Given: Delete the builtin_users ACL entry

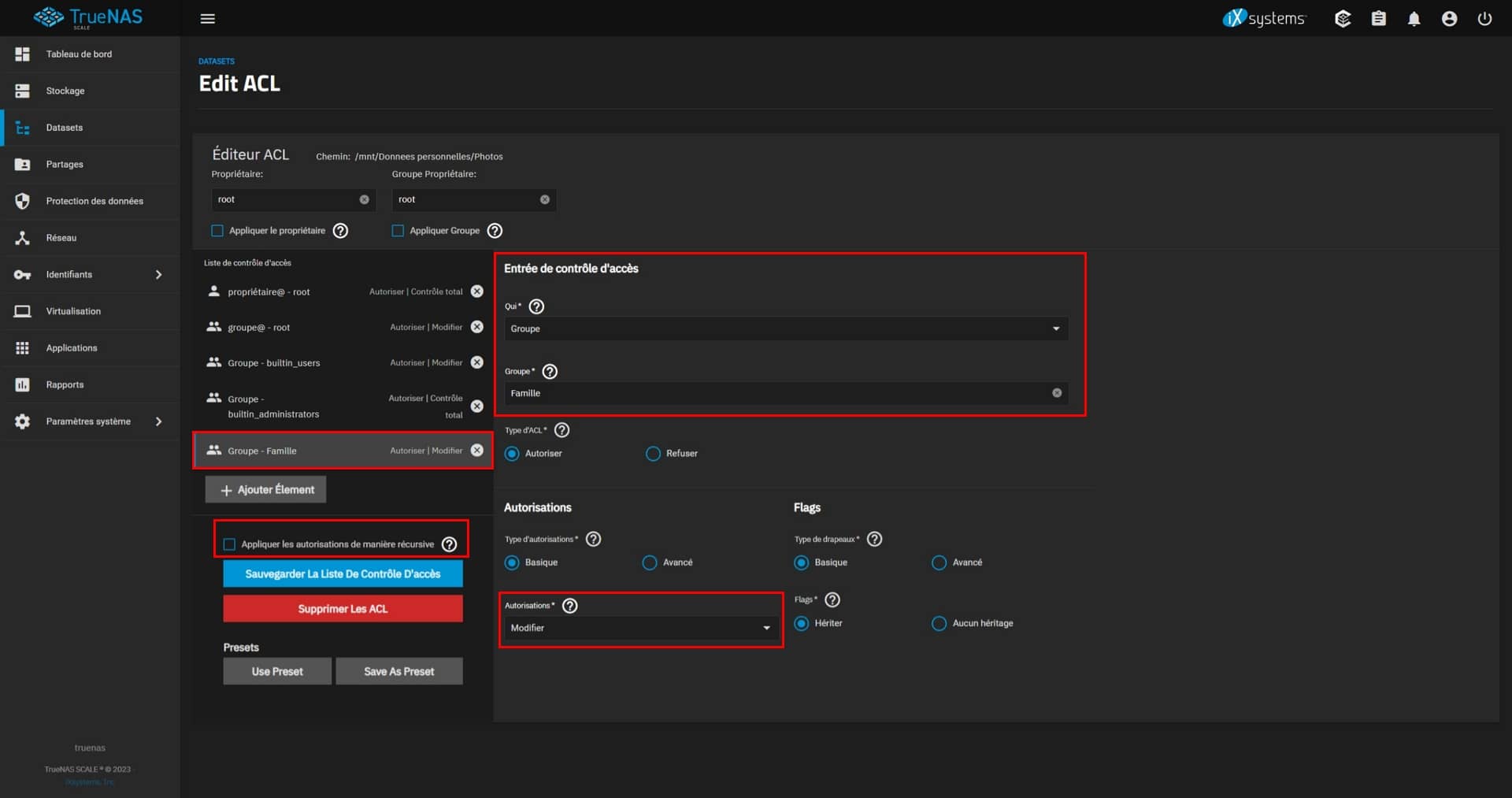Looking at the screenshot, I should (477, 362).
